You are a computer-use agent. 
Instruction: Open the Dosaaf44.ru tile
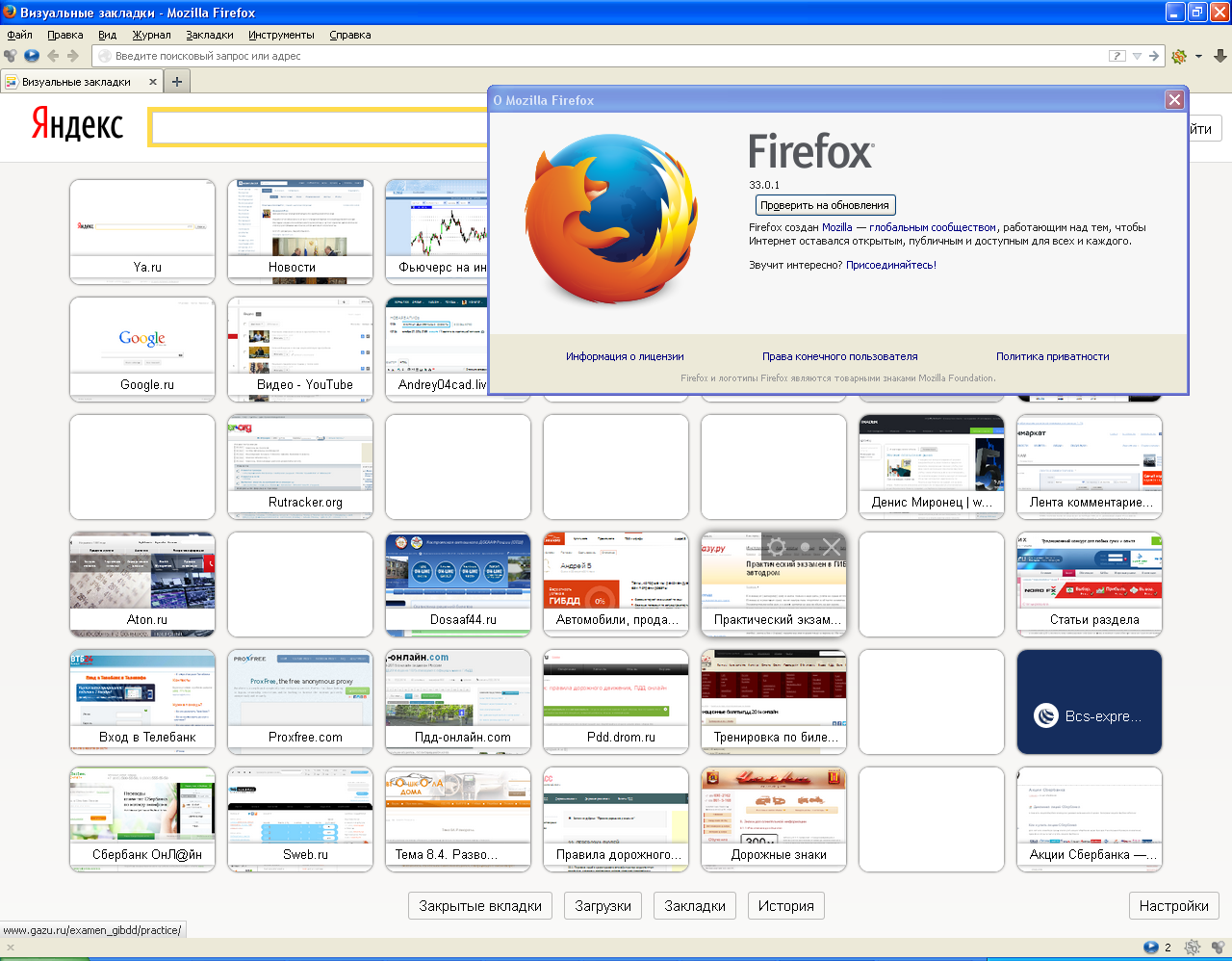[x=458, y=584]
